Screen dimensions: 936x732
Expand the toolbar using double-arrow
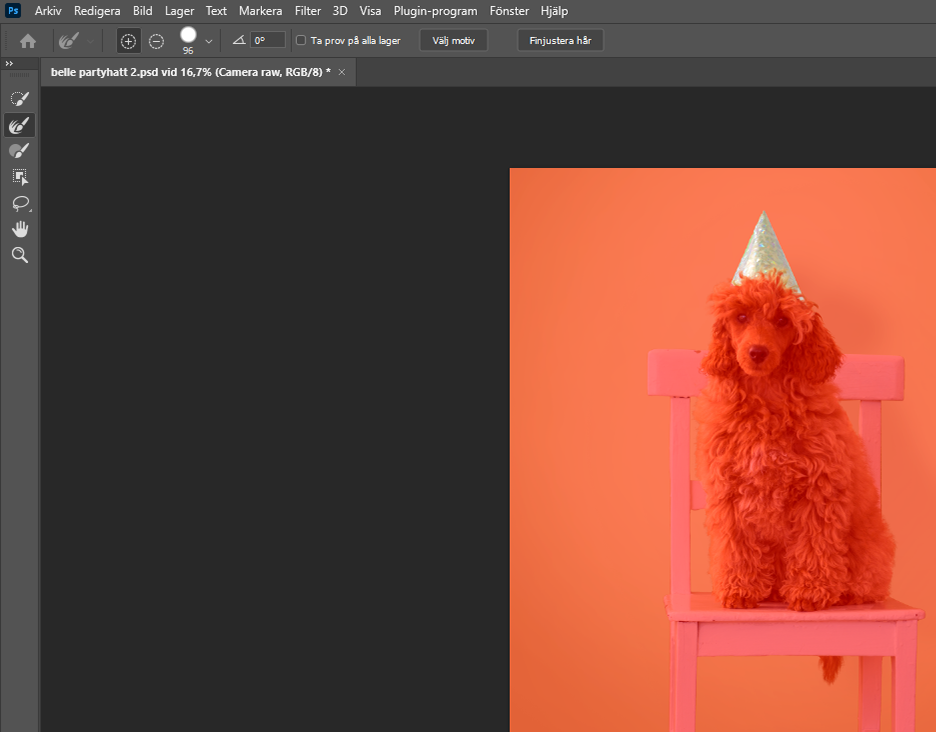point(9,63)
